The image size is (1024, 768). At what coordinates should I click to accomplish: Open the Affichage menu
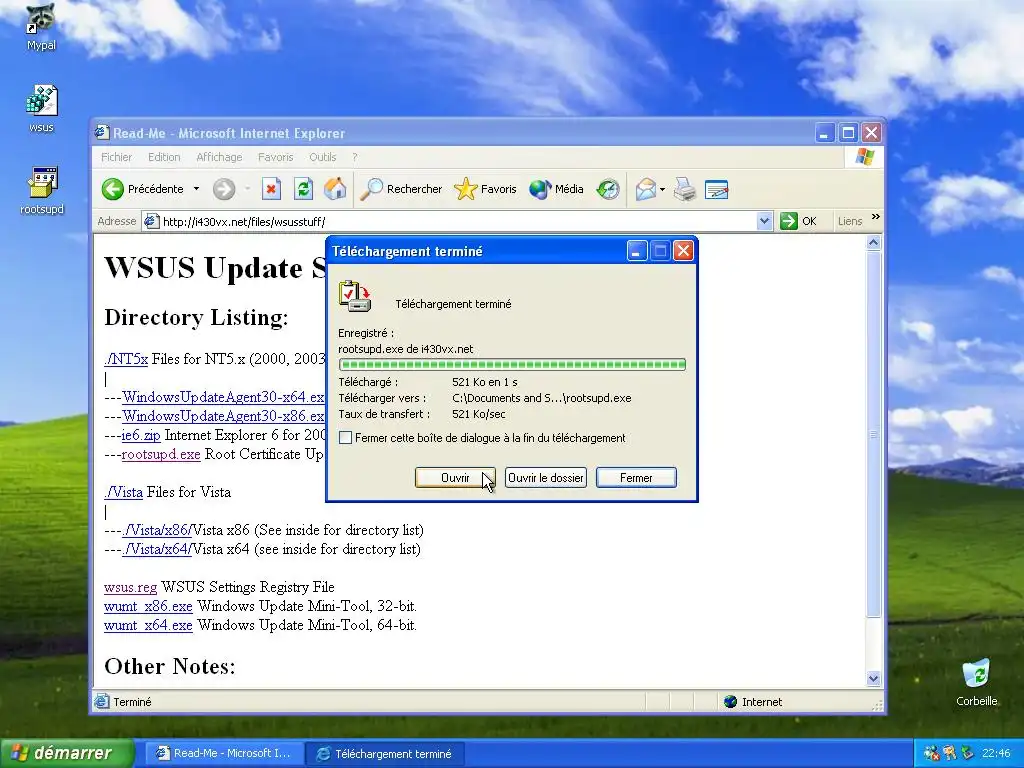pyautogui.click(x=219, y=157)
